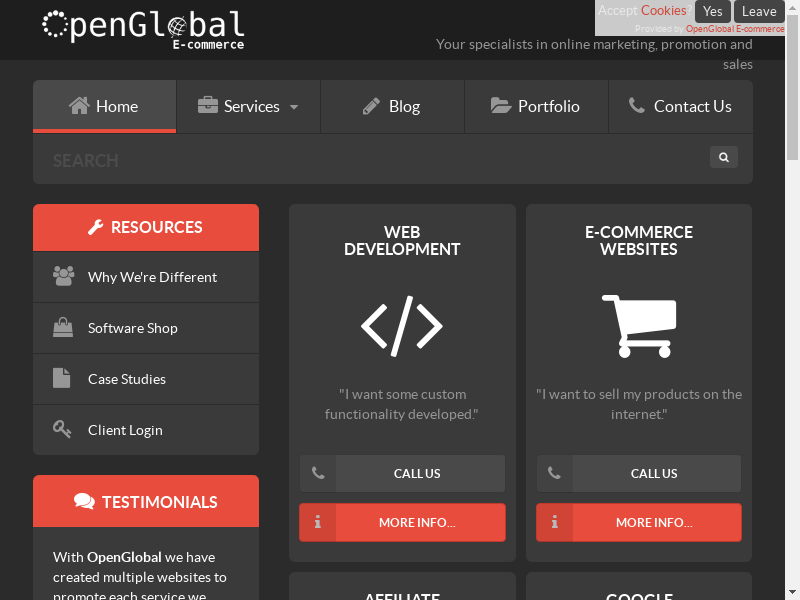The width and height of the screenshot is (800, 600).
Task: Open the Why We're Different link
Action: pos(152,277)
